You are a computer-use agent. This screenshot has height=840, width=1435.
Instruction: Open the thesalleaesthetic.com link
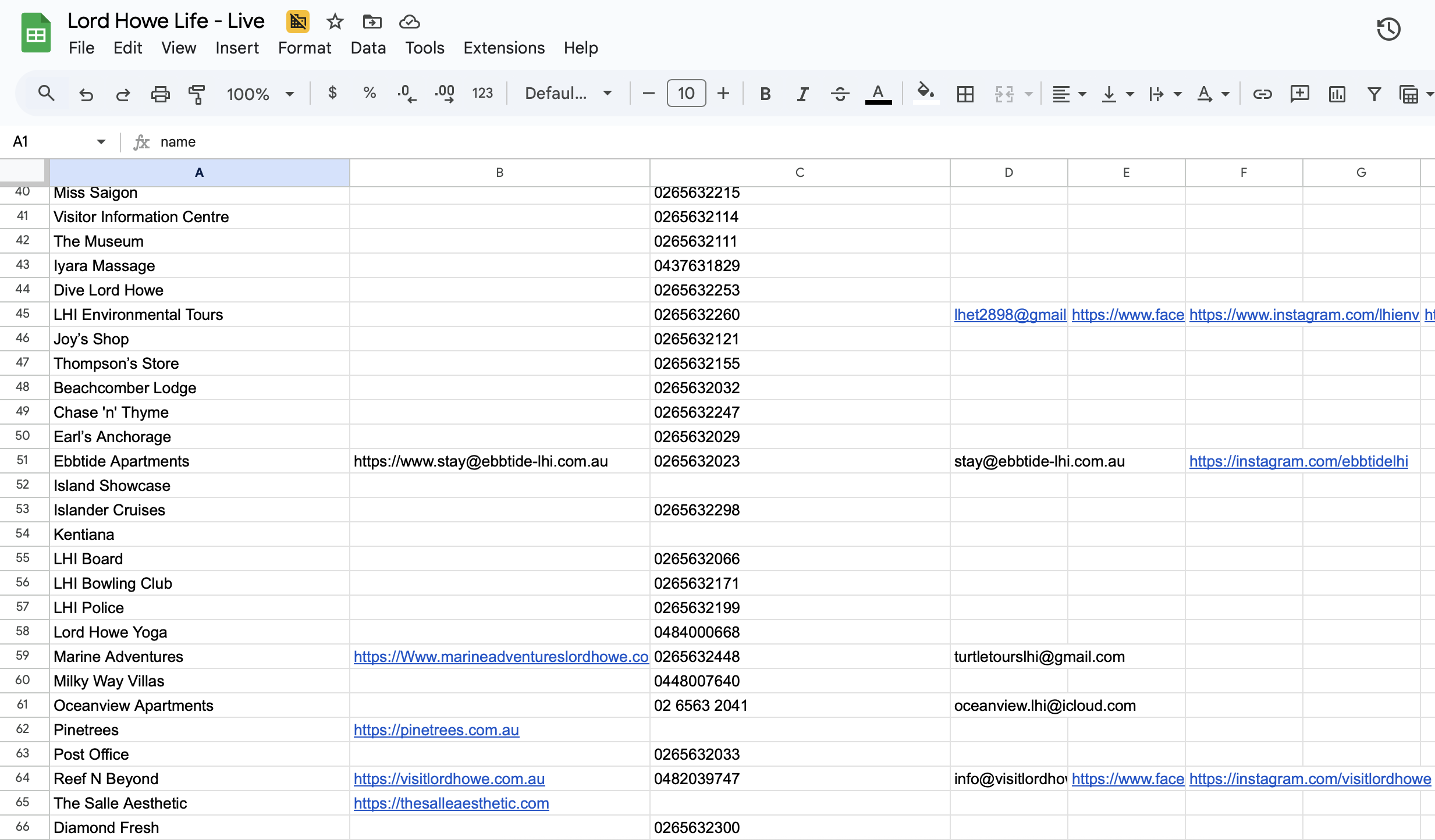click(451, 803)
